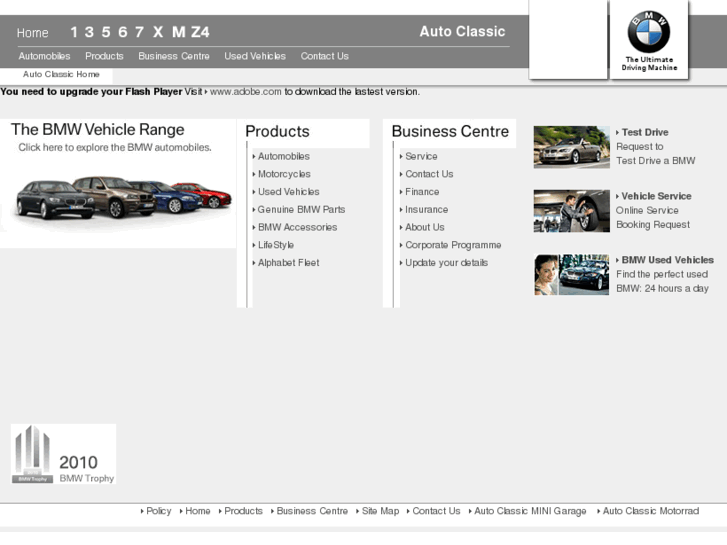Open the Corporate Programme link

tap(453, 245)
